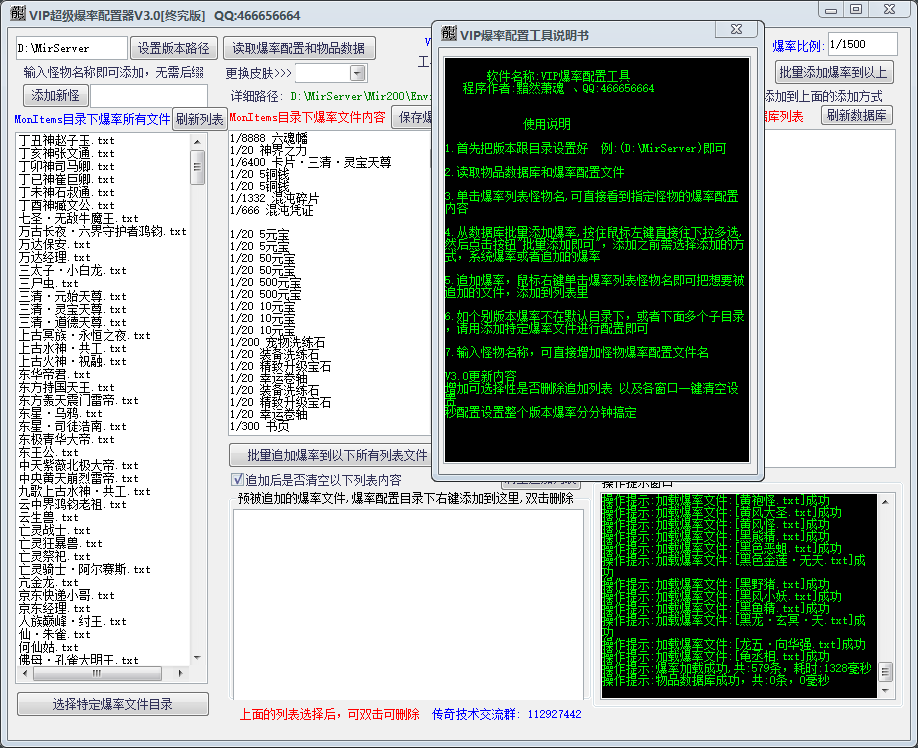The height and width of the screenshot is (748, 918).
Task: Select 东王公.txt file
Action: point(48,452)
